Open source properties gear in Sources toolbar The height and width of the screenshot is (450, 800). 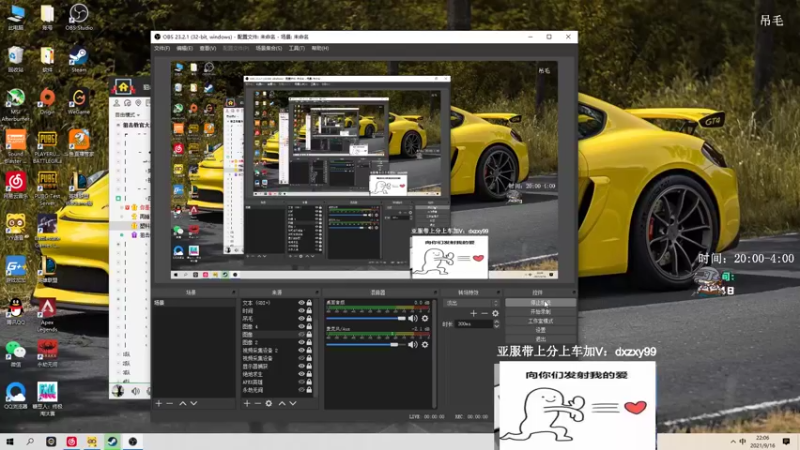tap(269, 404)
